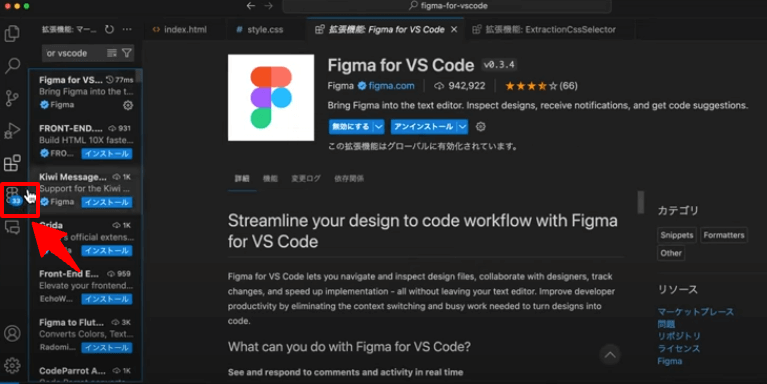Click the star rating (66)
The width and height of the screenshot is (767, 384).
click(x=541, y=86)
